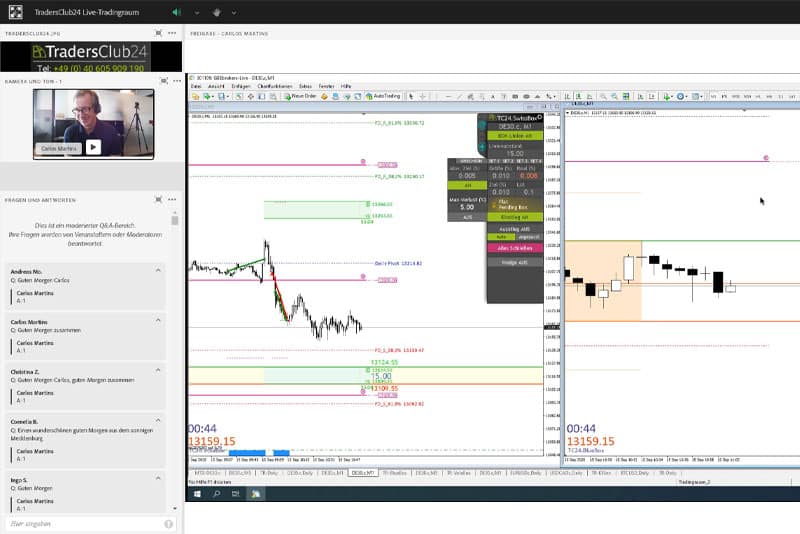Maximize the Fragen und Antworten pod
This screenshot has height=534, width=800.
(159, 200)
